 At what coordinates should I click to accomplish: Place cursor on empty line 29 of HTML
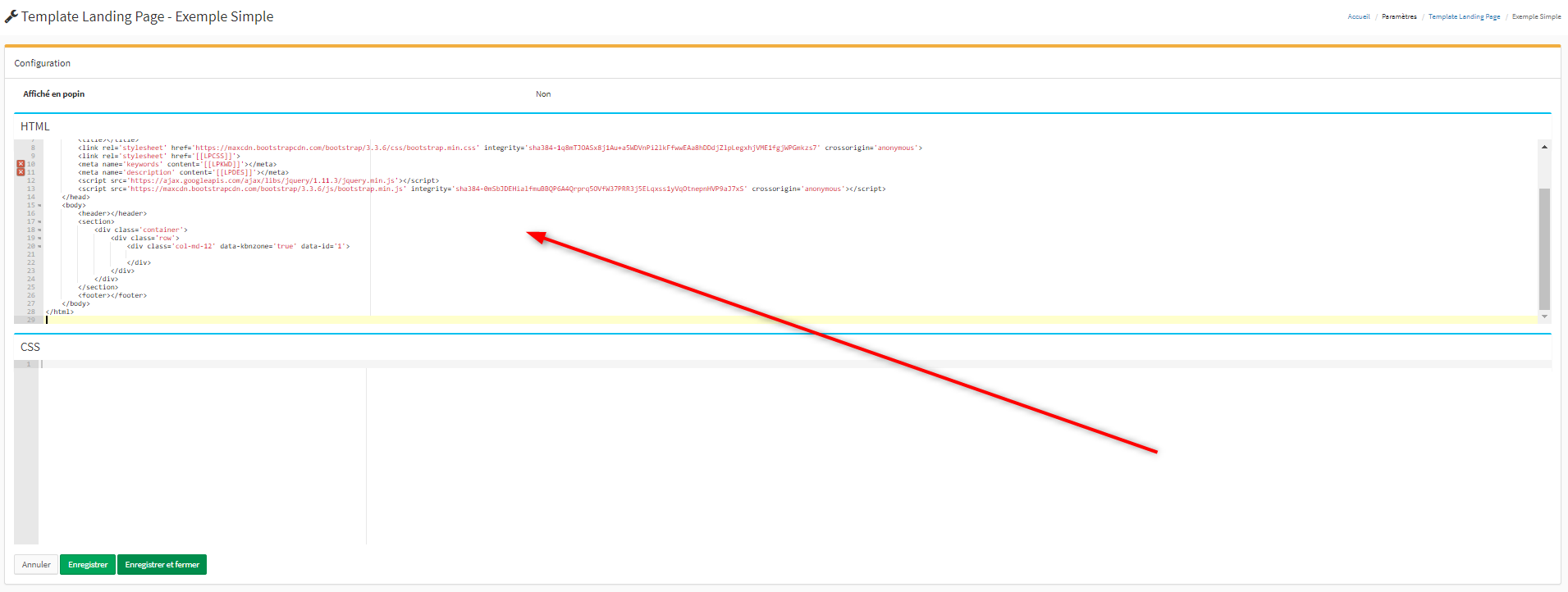click(792, 320)
